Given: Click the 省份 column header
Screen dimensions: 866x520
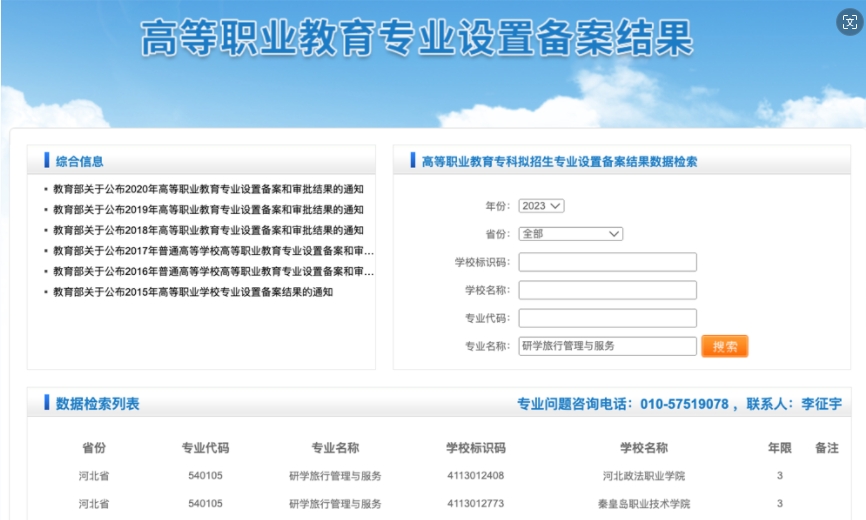Looking at the screenshot, I should click(94, 448).
